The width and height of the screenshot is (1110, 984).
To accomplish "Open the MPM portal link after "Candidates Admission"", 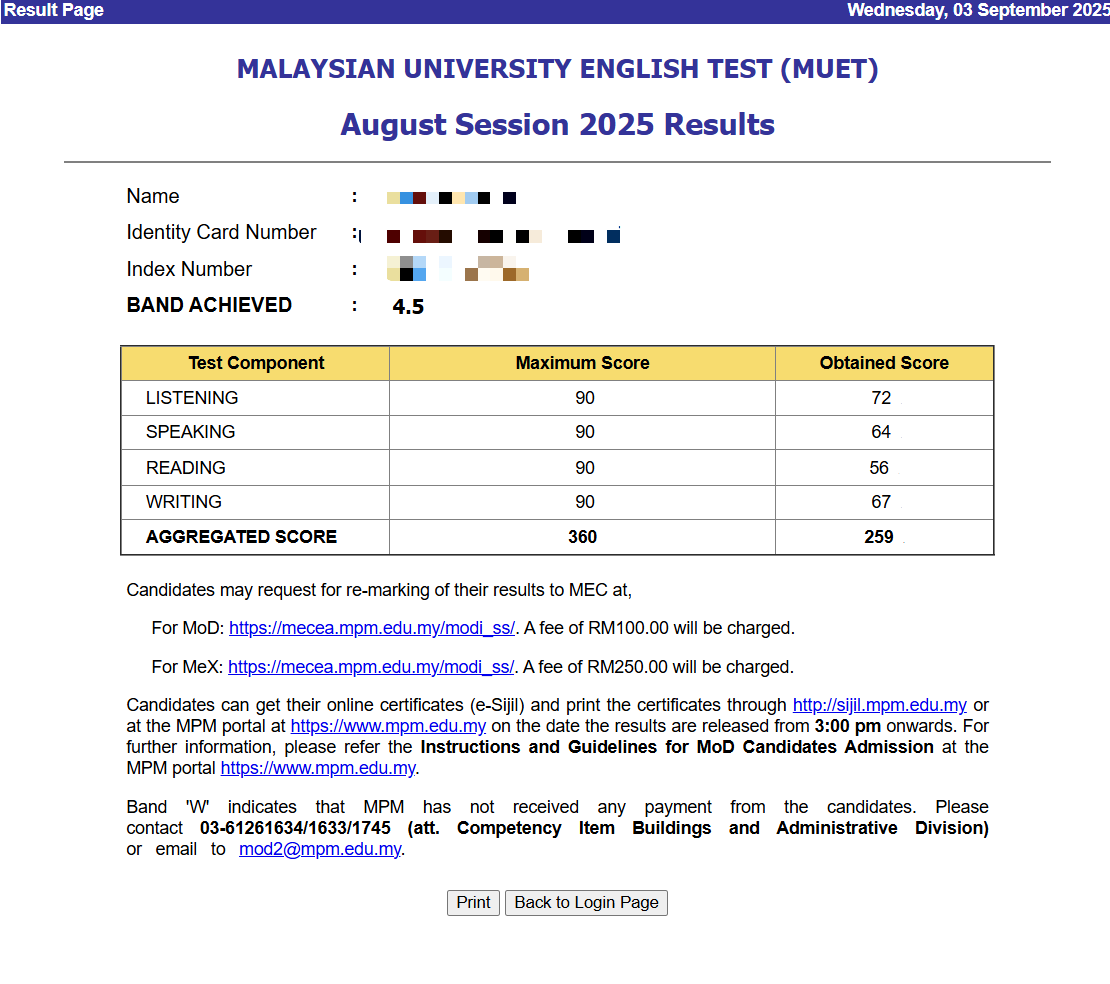I will (318, 768).
